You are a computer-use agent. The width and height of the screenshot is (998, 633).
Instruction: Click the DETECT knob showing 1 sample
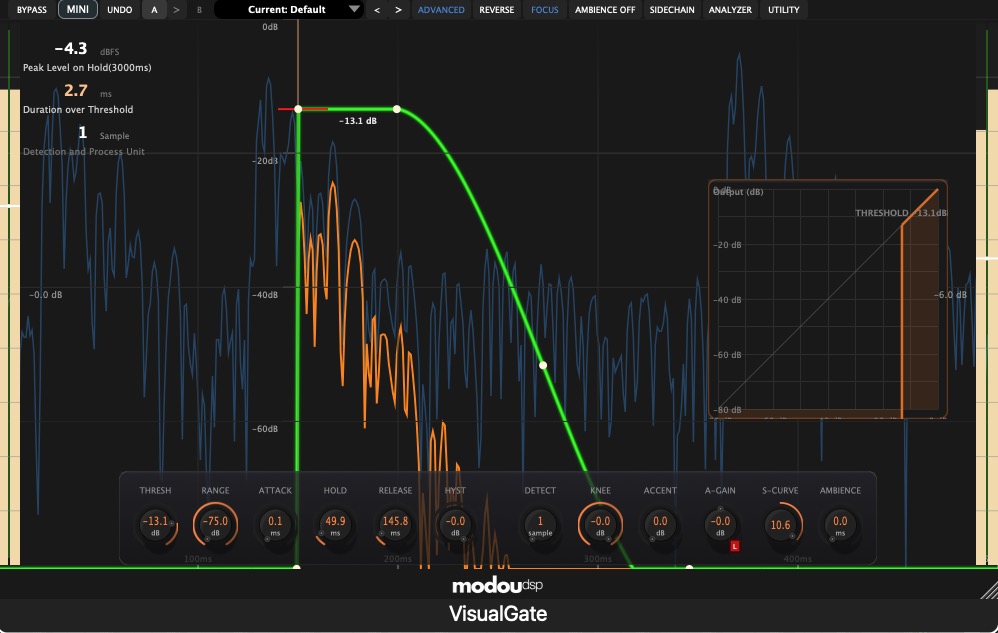[540, 525]
